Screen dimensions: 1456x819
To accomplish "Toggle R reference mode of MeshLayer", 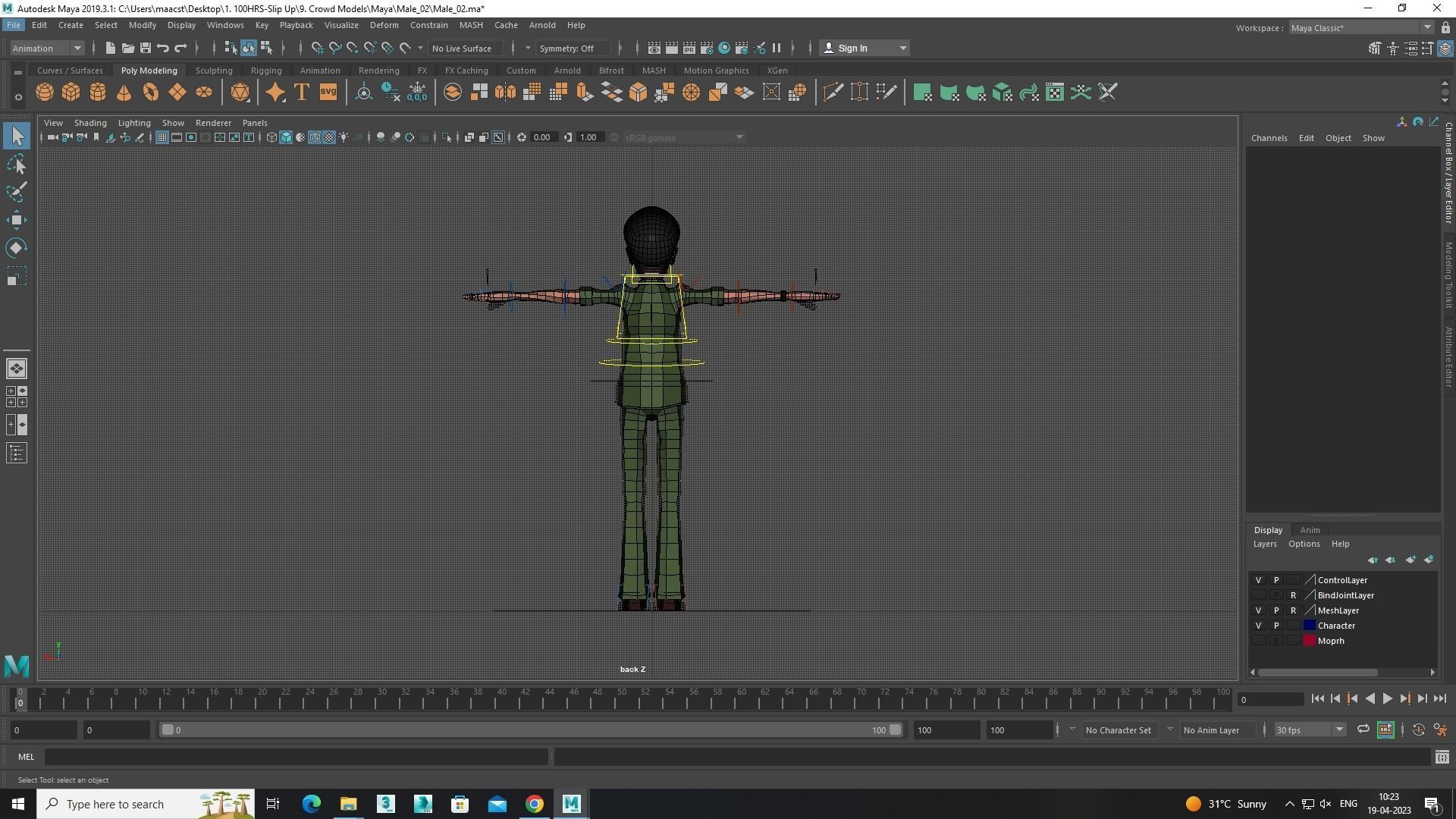I will tap(1293, 610).
